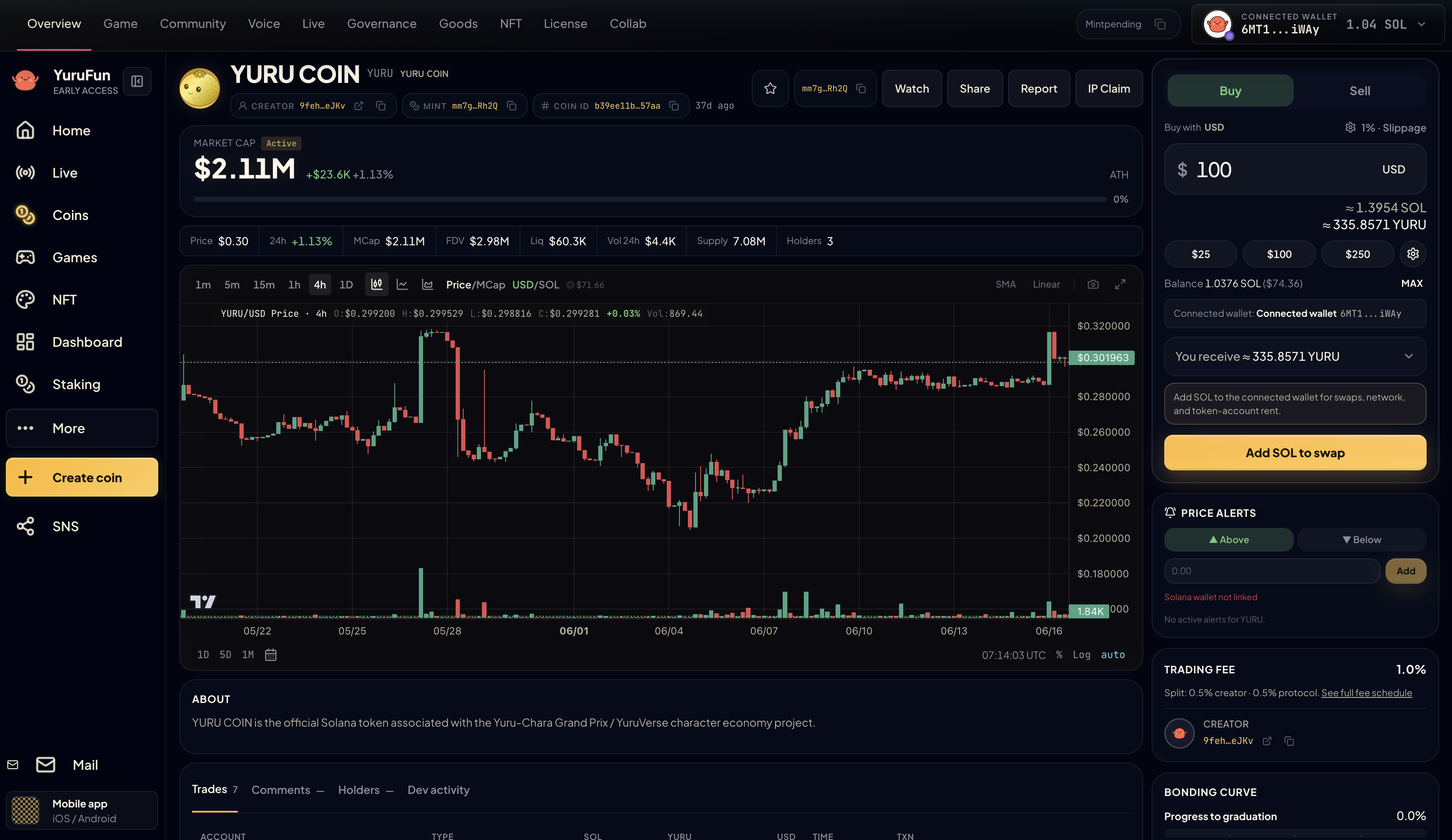Open the Home page in sidebar

[x=82, y=131]
